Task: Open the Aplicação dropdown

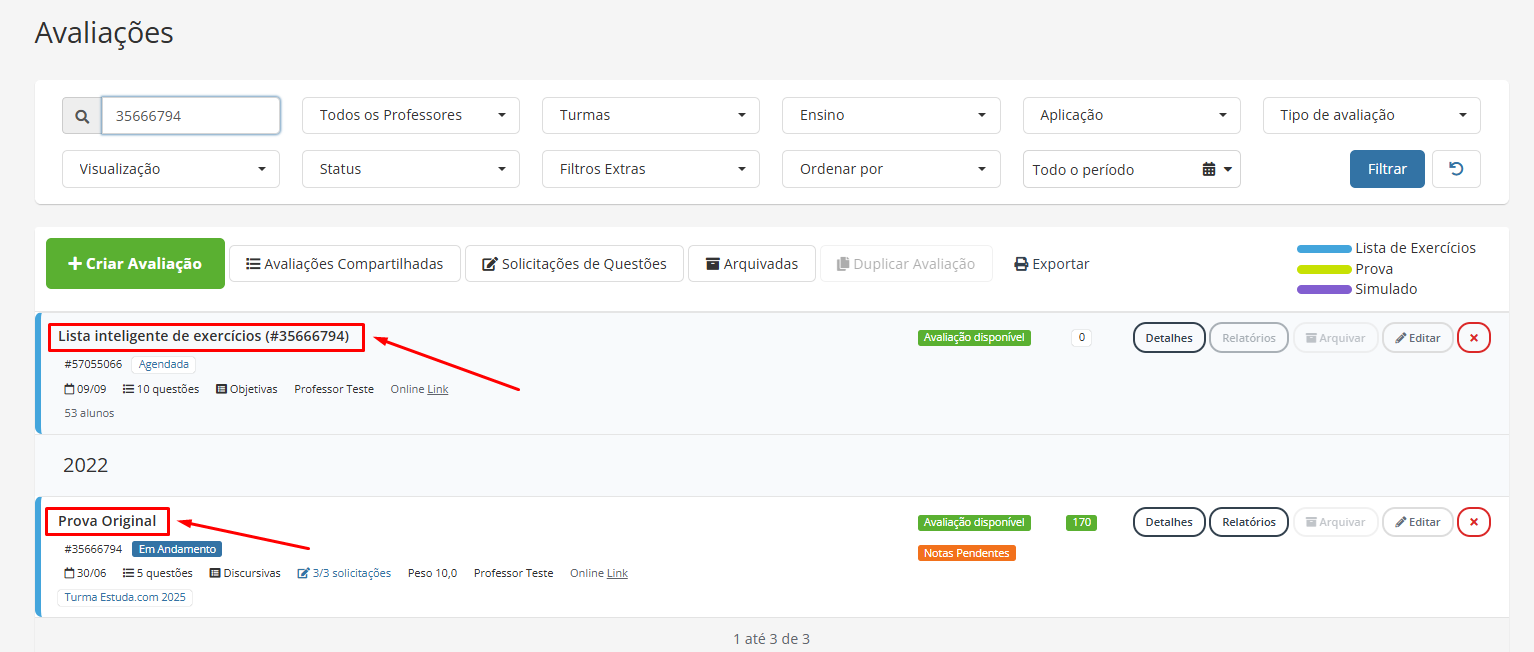Action: [1132, 116]
